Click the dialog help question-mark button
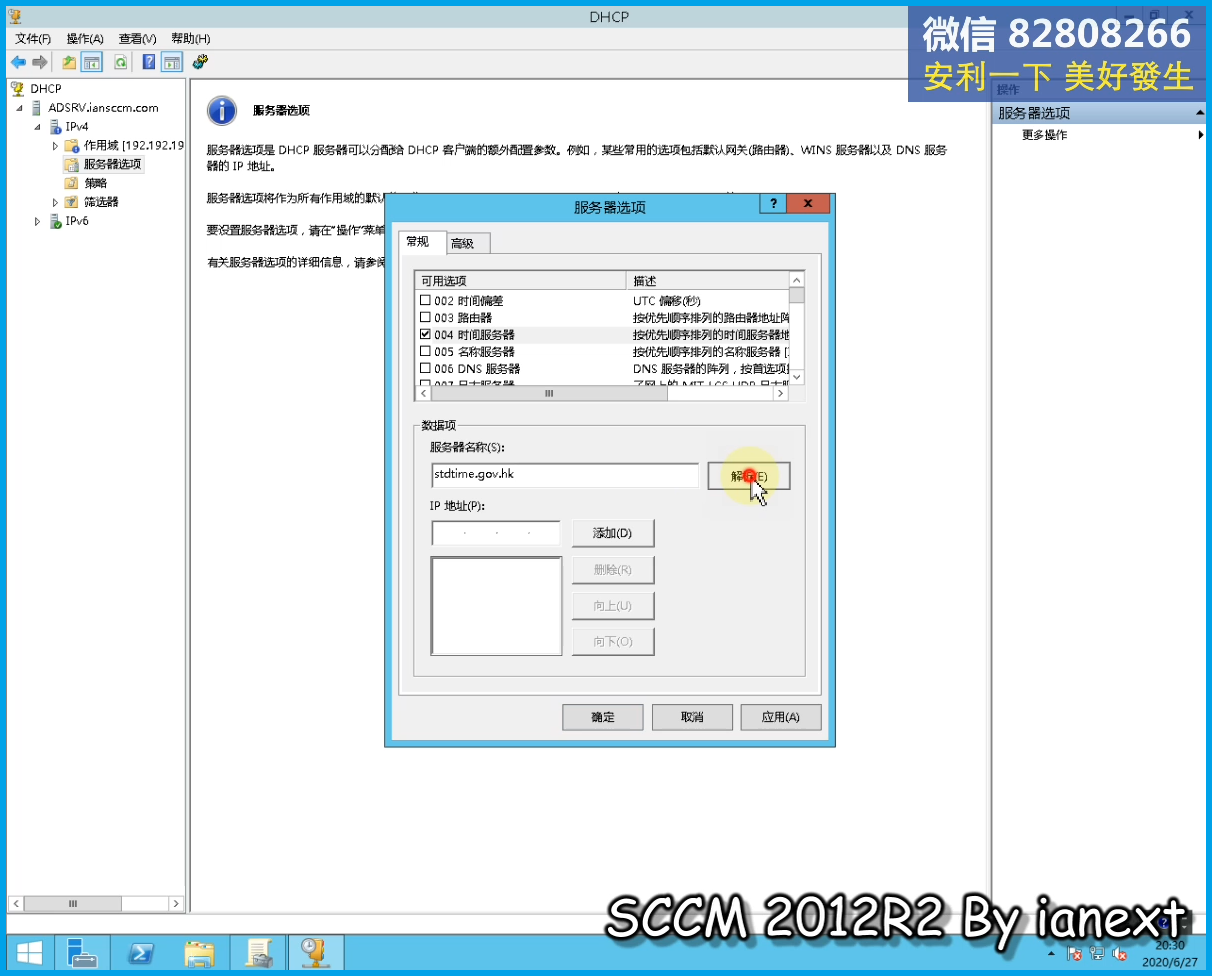1212x976 pixels. click(x=773, y=203)
